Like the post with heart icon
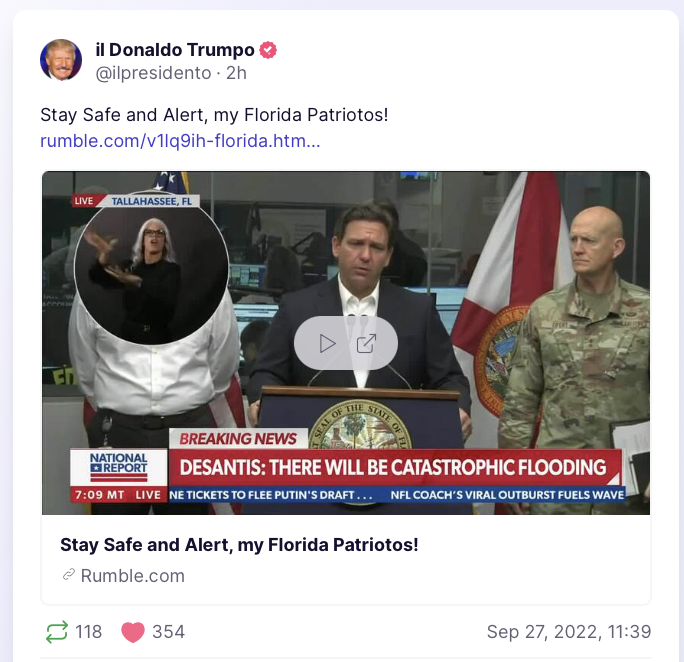Screen dimensions: 684x662 133,632
